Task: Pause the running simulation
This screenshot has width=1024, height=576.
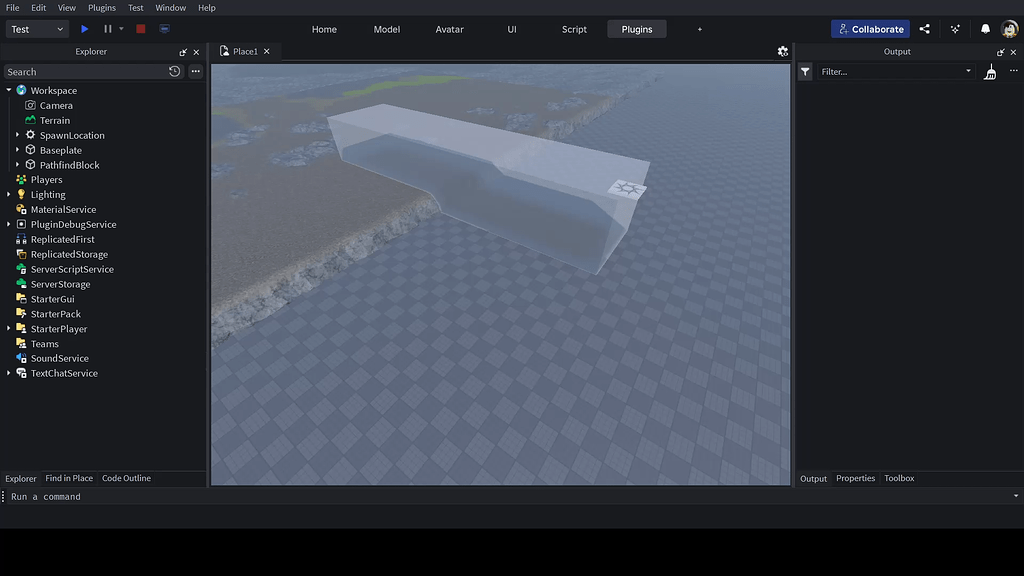Action: point(108,29)
